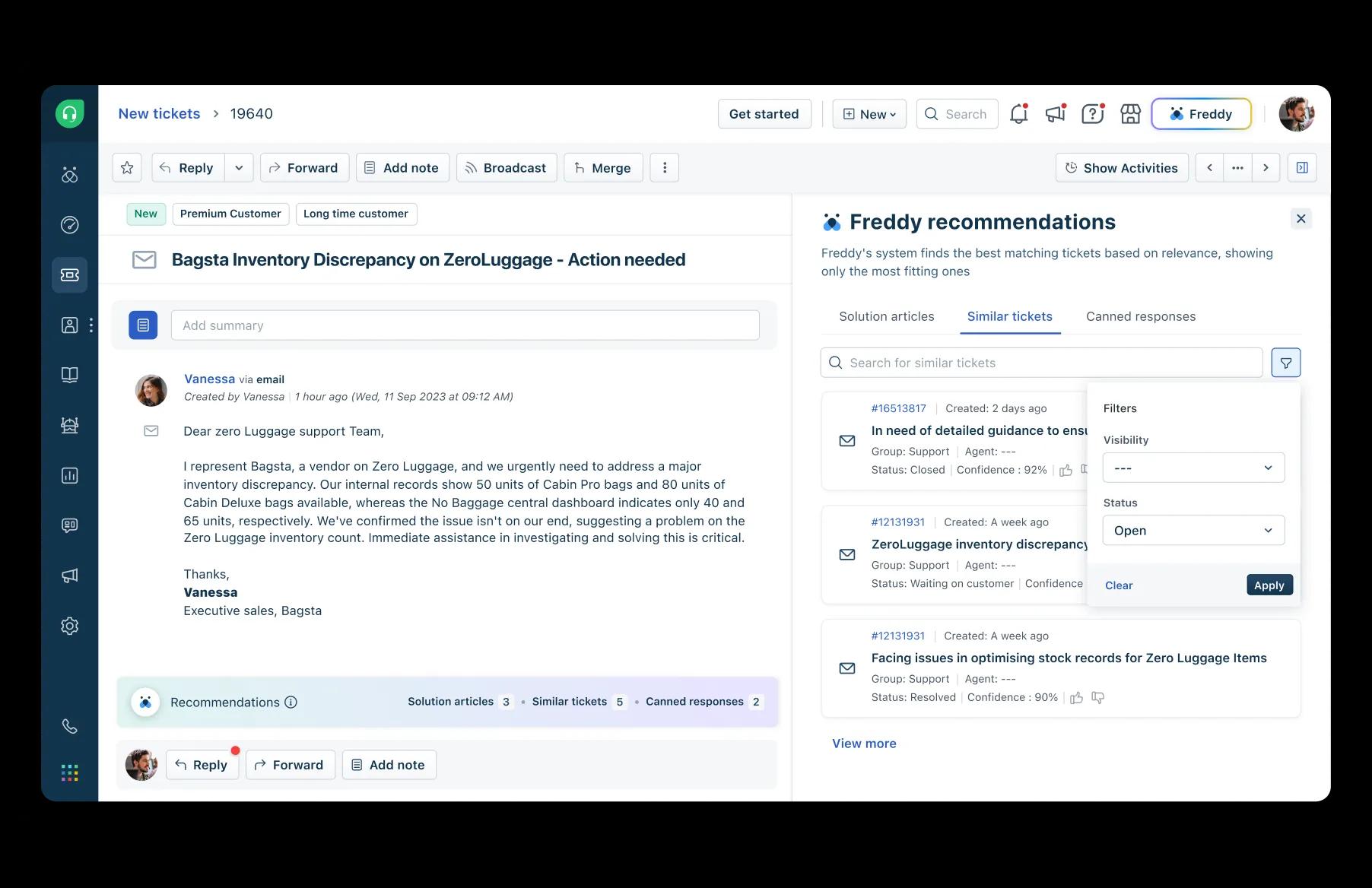Open the Status filter dropdown set to Open
The image size is (1372, 888).
(x=1193, y=531)
